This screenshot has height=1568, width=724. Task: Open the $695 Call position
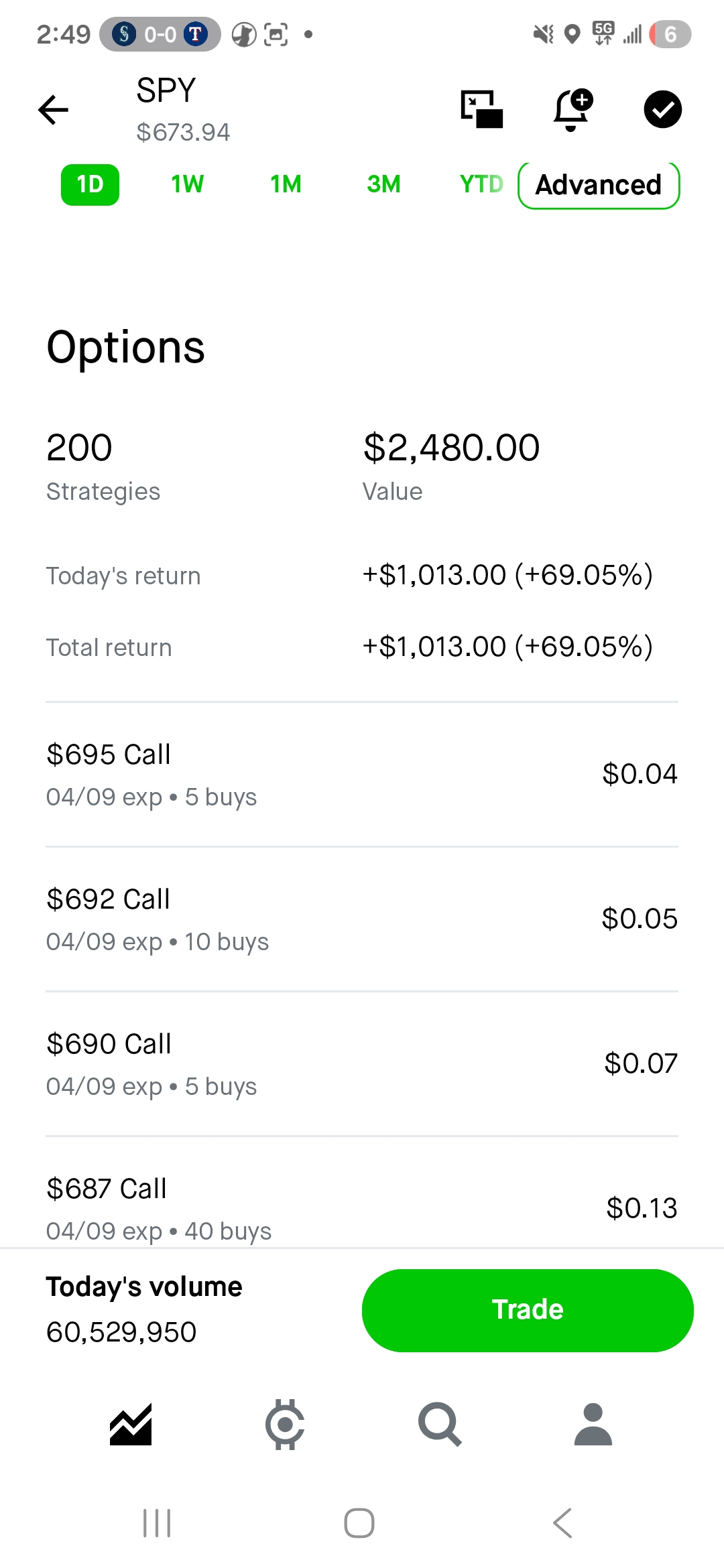point(362,775)
